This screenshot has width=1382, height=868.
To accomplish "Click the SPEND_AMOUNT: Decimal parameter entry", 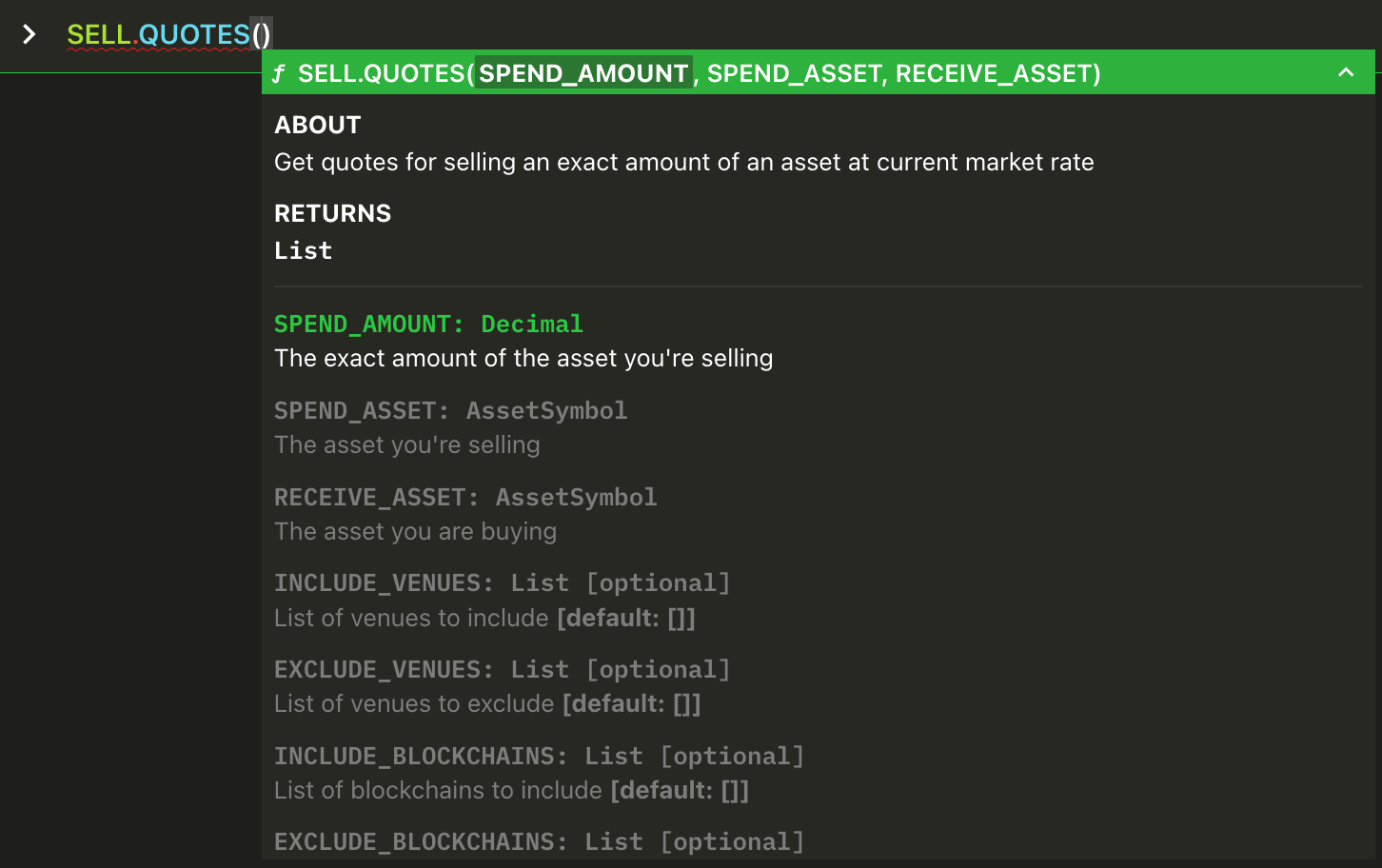I will pyautogui.click(x=428, y=325).
